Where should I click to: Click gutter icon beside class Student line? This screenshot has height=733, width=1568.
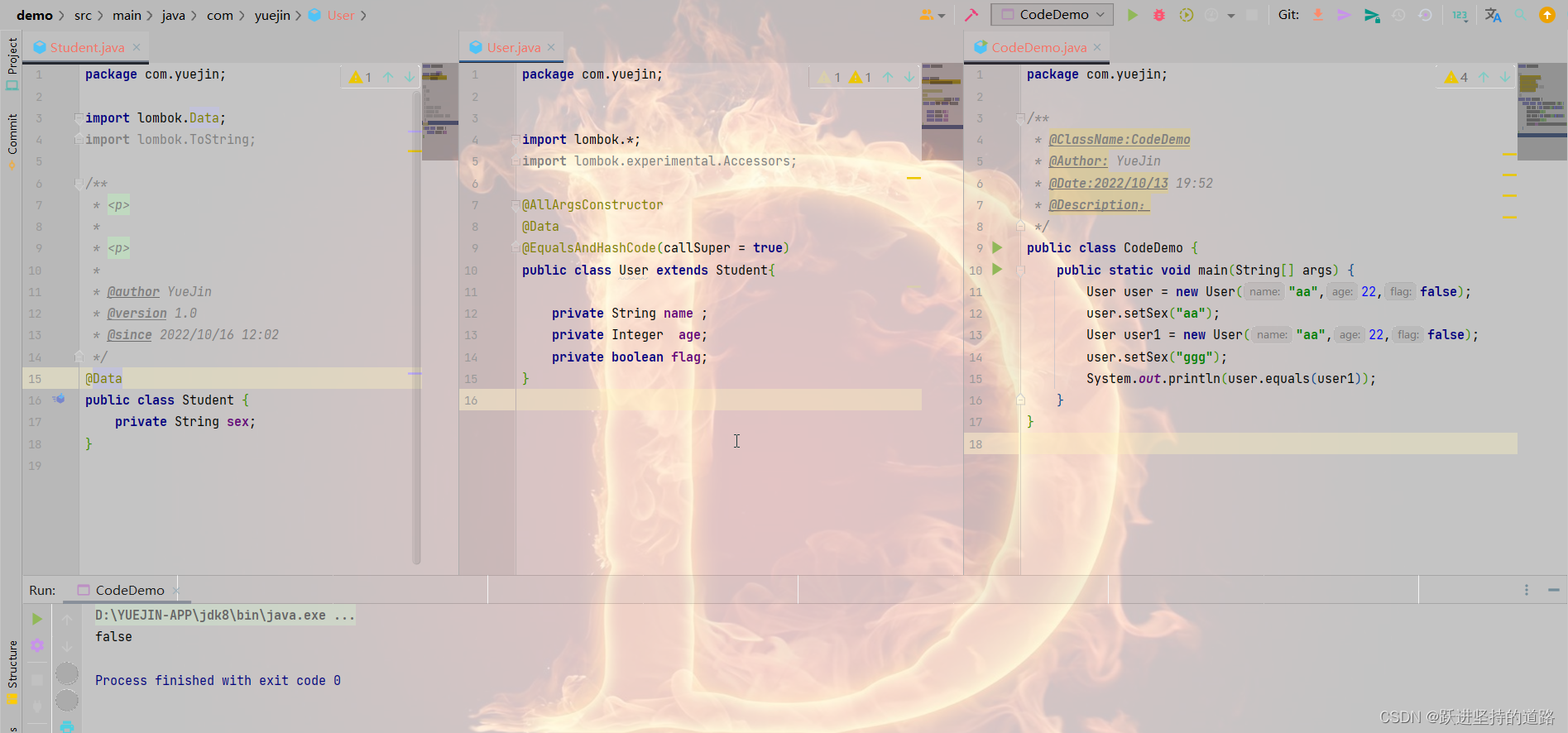59,399
